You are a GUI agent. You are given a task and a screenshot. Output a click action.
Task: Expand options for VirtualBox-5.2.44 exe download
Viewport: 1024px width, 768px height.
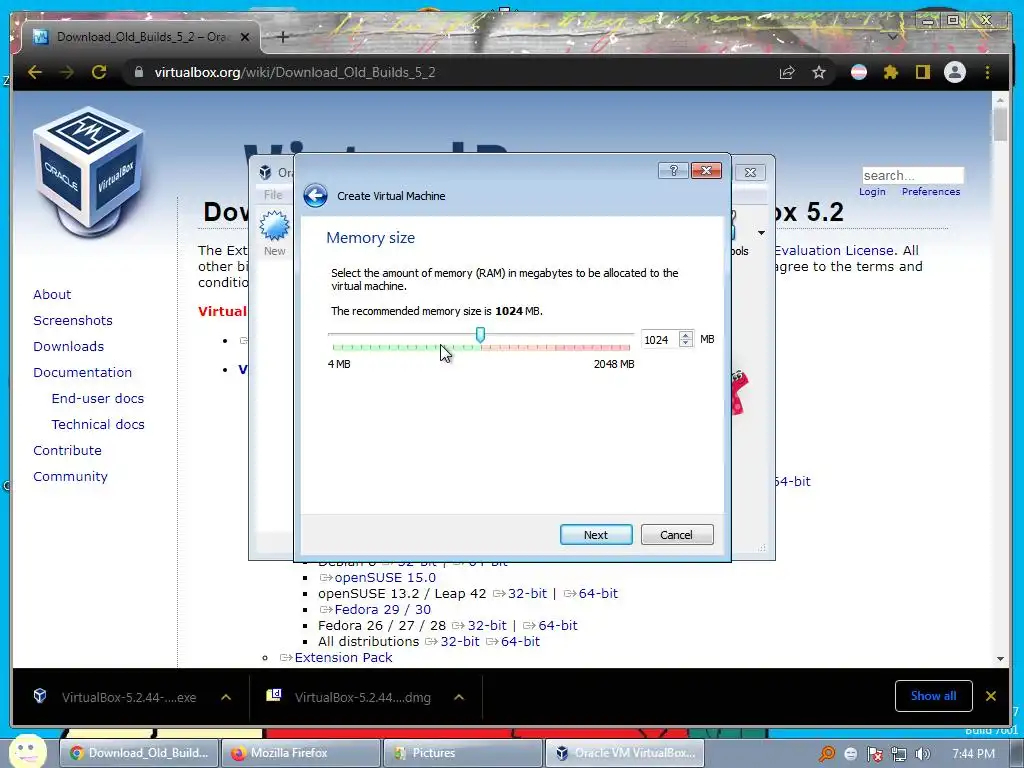point(226,697)
